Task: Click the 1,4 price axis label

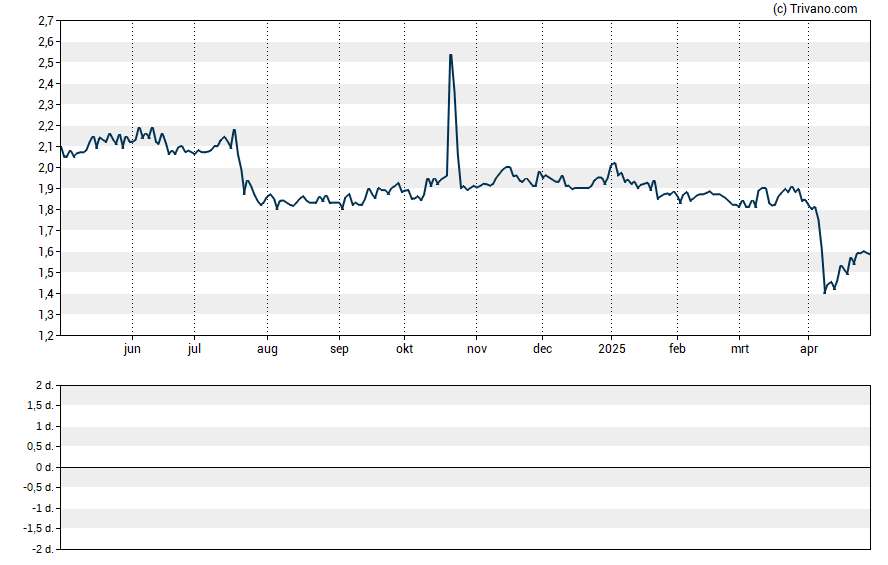Action: (46, 294)
